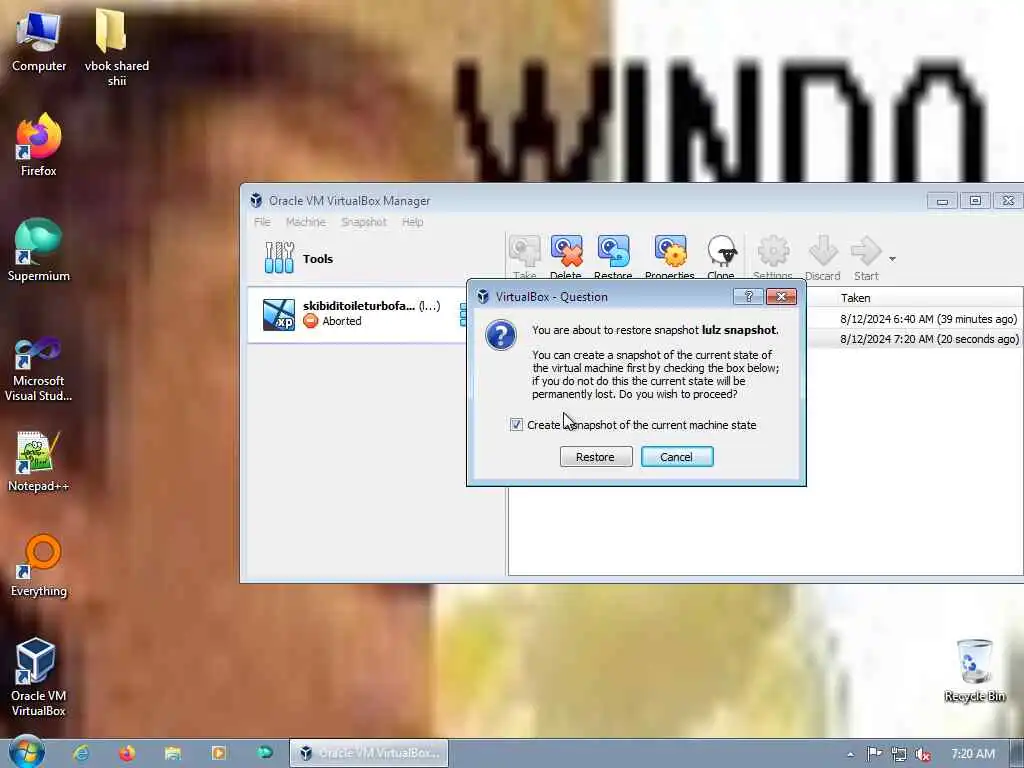Maximize the VirtualBox Manager window
Viewport: 1024px width, 768px height.
(x=975, y=201)
